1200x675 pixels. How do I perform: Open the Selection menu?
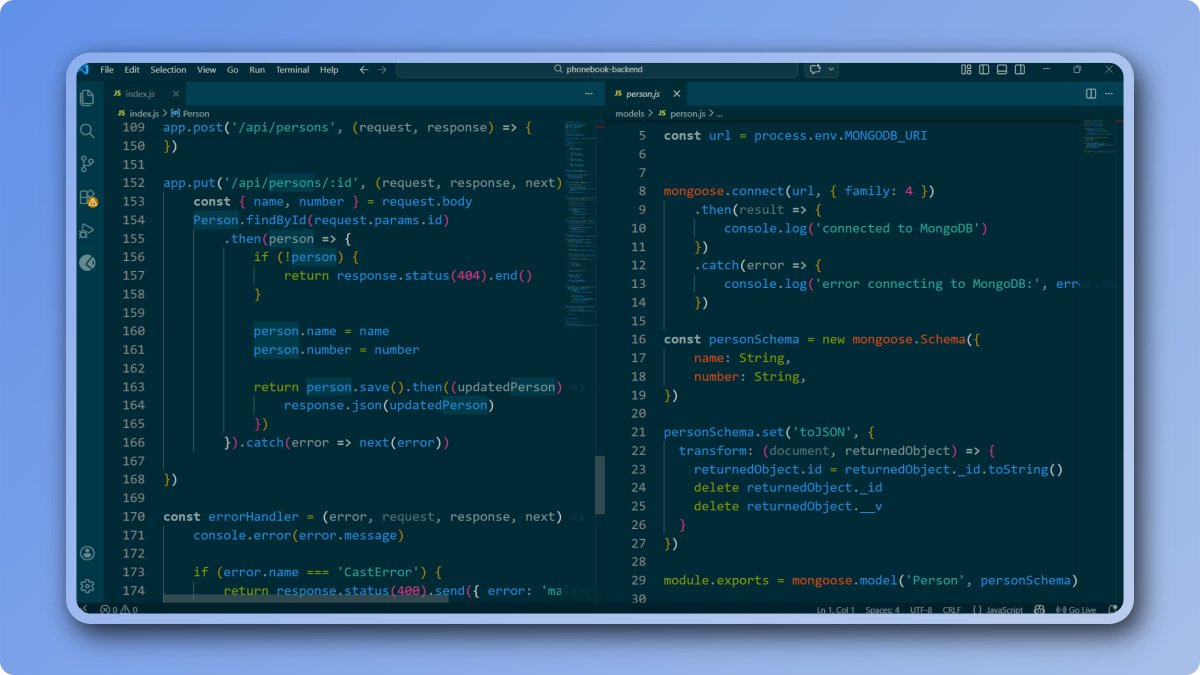click(x=168, y=70)
